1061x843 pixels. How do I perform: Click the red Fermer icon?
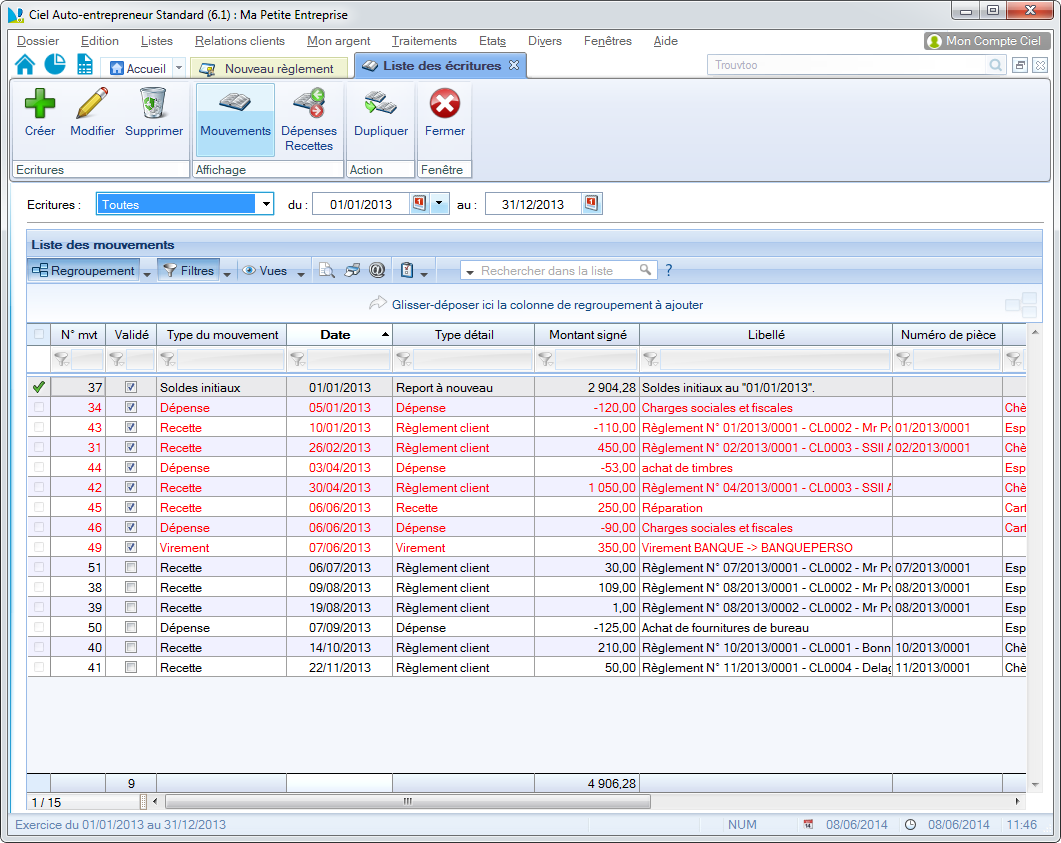(444, 104)
